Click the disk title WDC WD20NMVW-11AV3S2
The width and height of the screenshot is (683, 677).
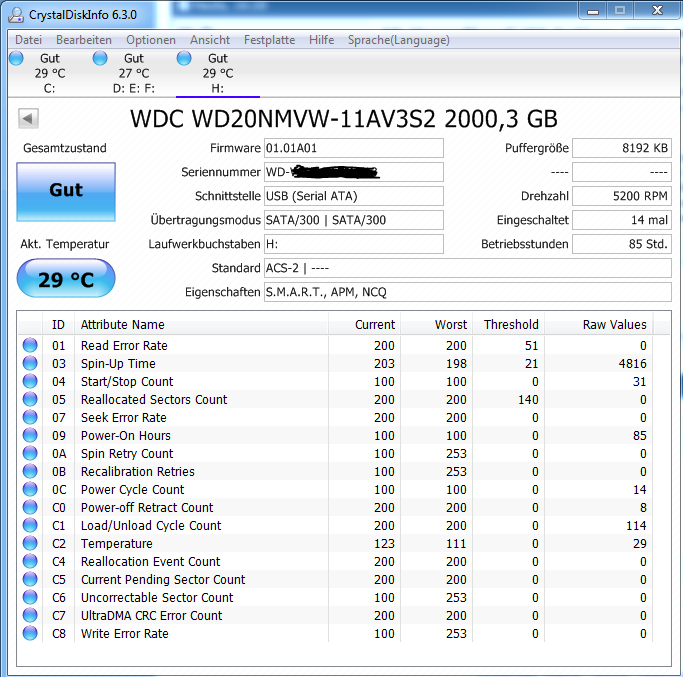(344, 119)
